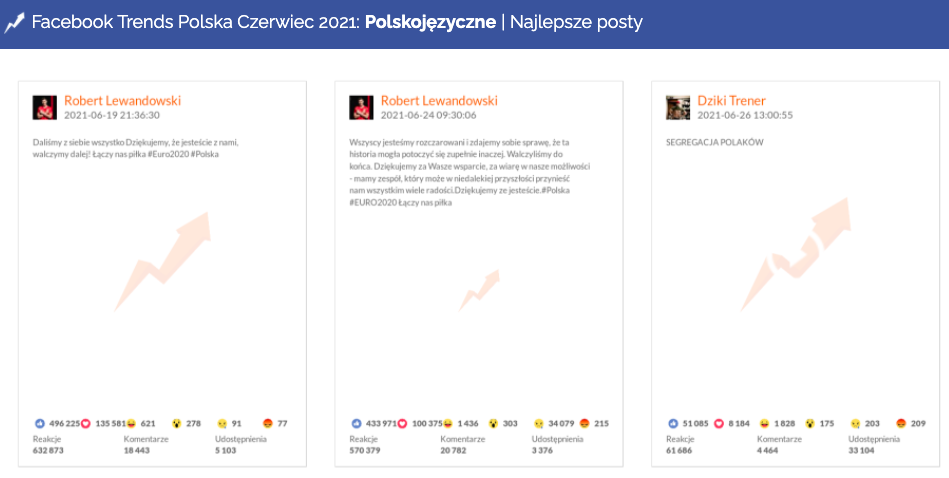949x478 pixels.
Task: Click the 2021-06-19 21:36:30 post timestamp
Action: 112,115
